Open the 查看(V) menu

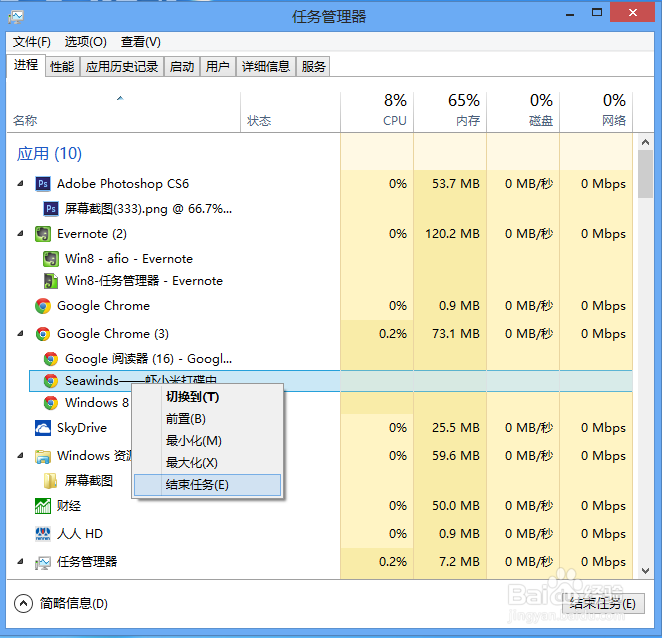point(141,42)
